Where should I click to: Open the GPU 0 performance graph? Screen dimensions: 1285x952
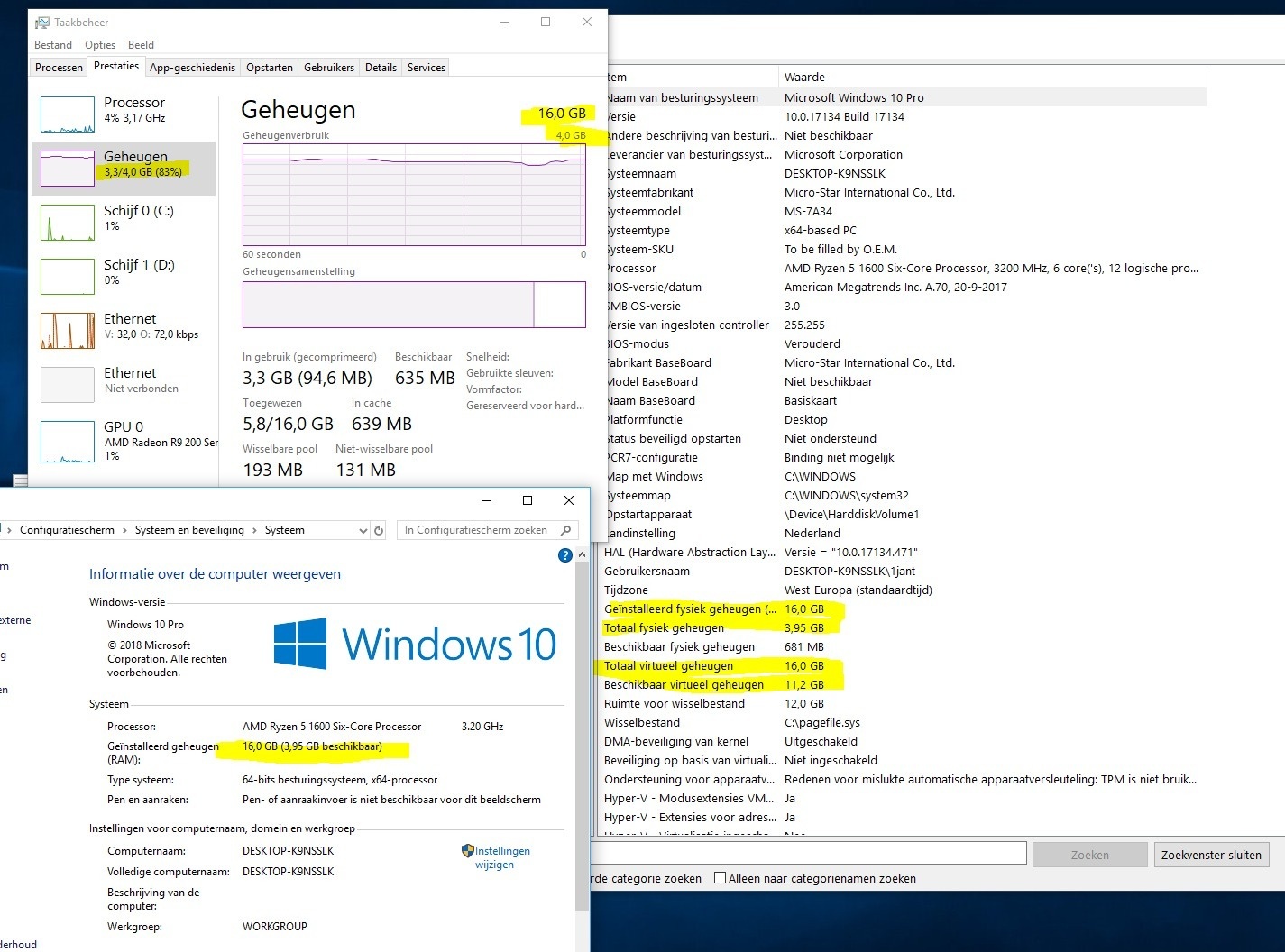tap(68, 442)
